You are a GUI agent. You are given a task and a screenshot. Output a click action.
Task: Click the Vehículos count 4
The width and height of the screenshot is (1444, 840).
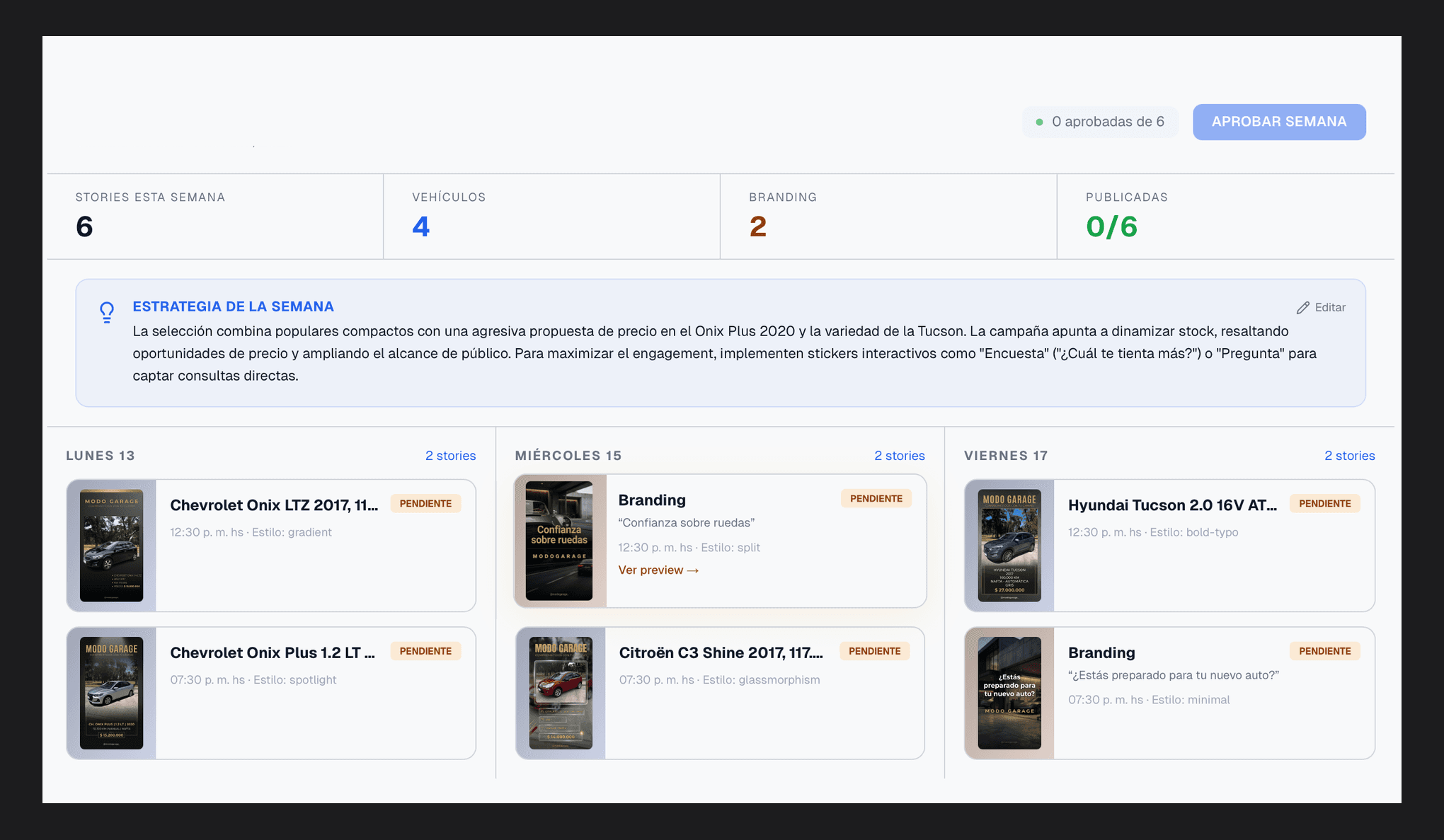420,227
